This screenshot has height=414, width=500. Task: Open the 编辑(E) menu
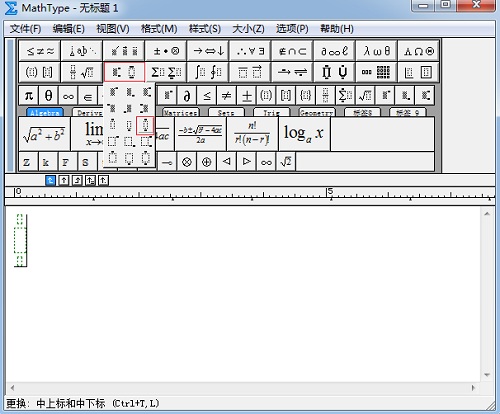pyautogui.click(x=69, y=29)
